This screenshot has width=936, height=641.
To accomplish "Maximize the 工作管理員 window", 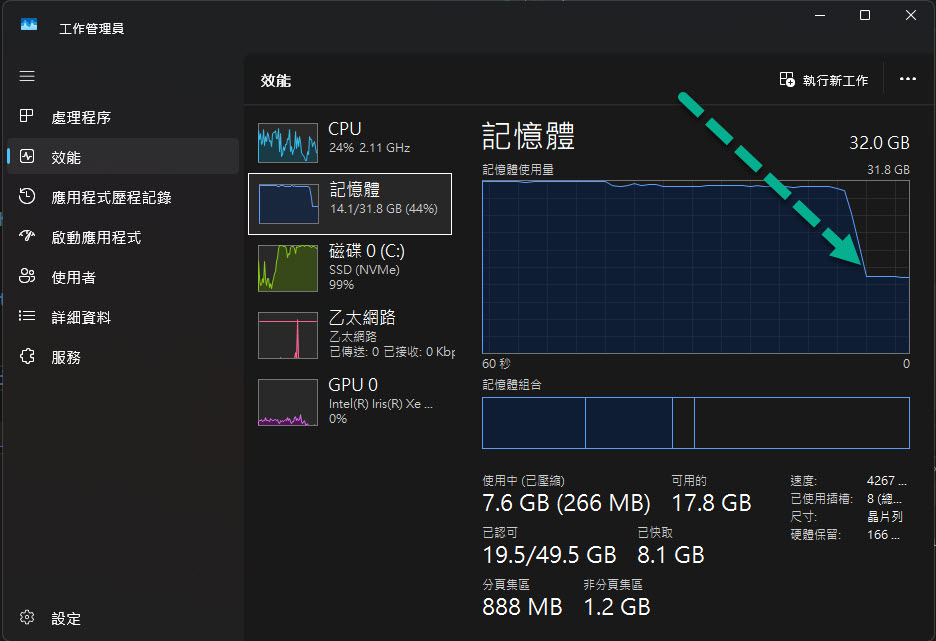I will click(x=865, y=15).
